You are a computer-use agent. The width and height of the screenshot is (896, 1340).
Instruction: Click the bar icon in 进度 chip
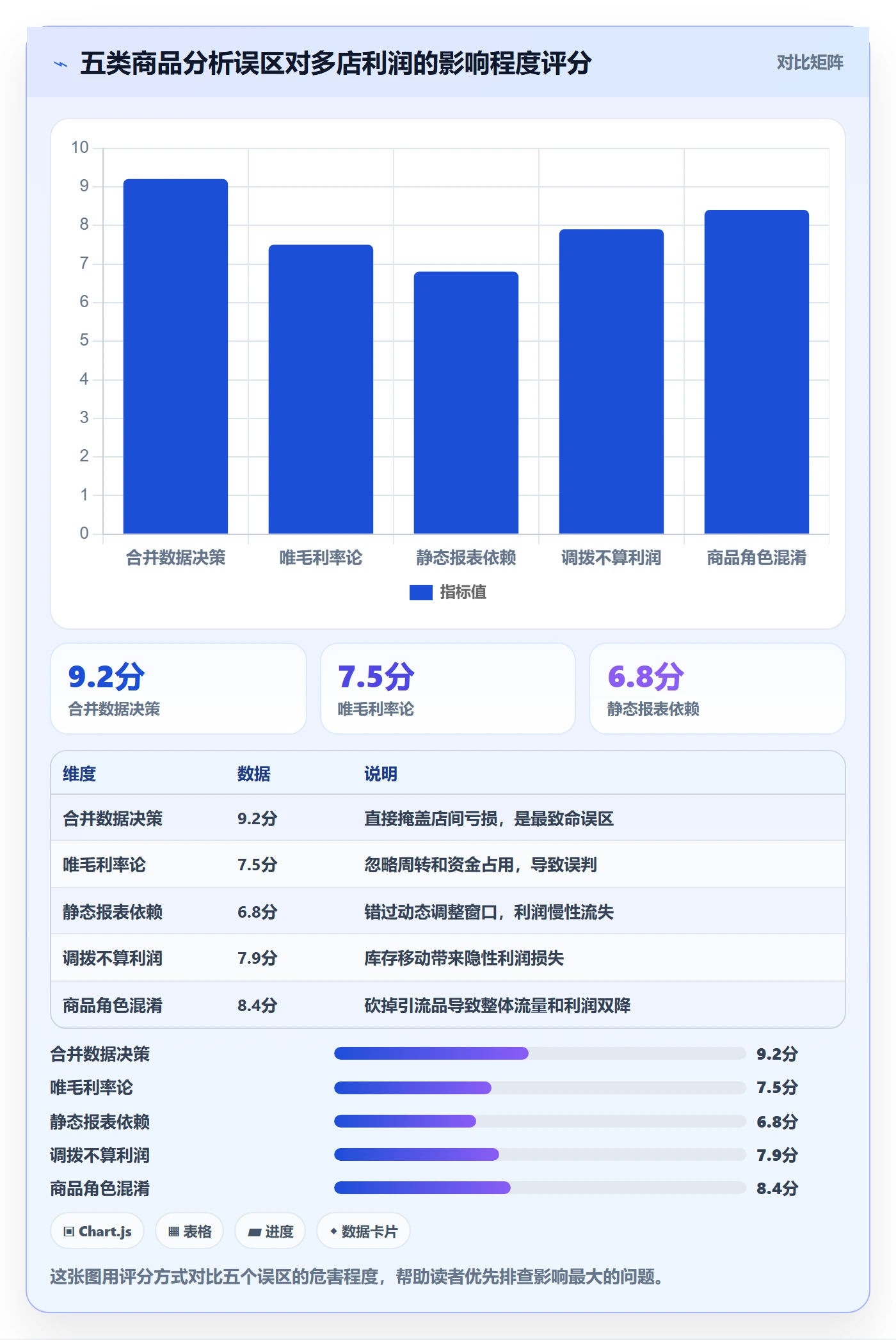coord(254,1232)
